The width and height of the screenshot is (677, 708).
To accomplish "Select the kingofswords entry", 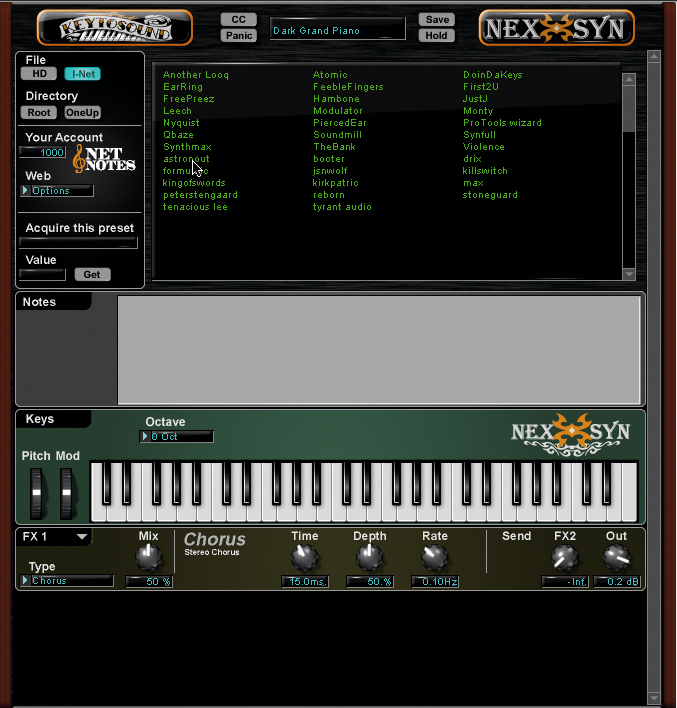I will coord(194,183).
